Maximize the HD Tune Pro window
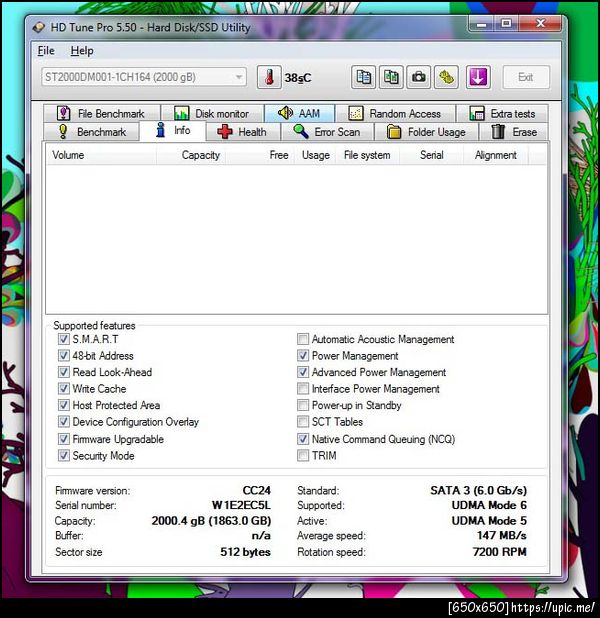 click(506, 24)
